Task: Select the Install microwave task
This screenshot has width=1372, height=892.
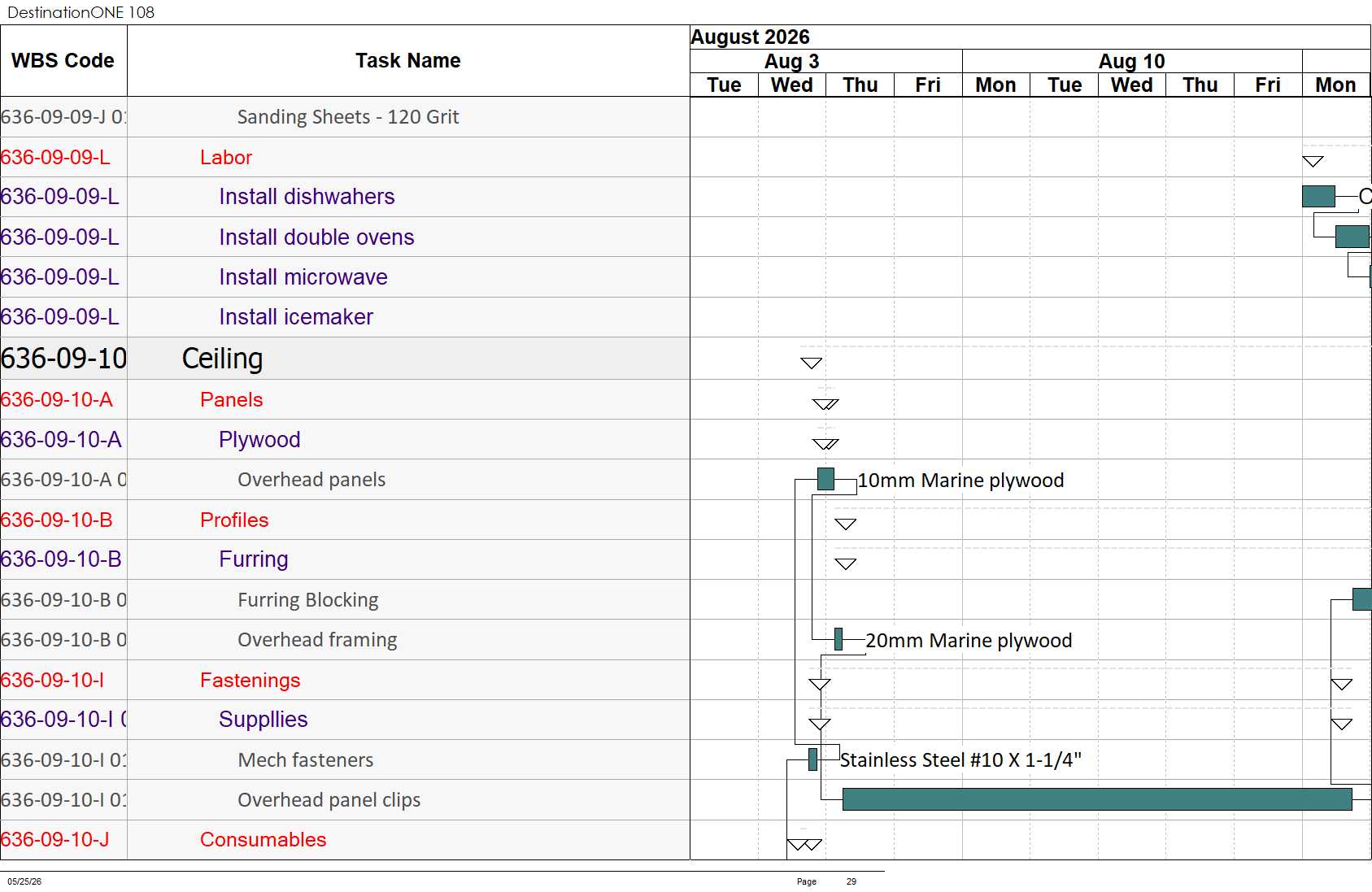Action: (303, 277)
